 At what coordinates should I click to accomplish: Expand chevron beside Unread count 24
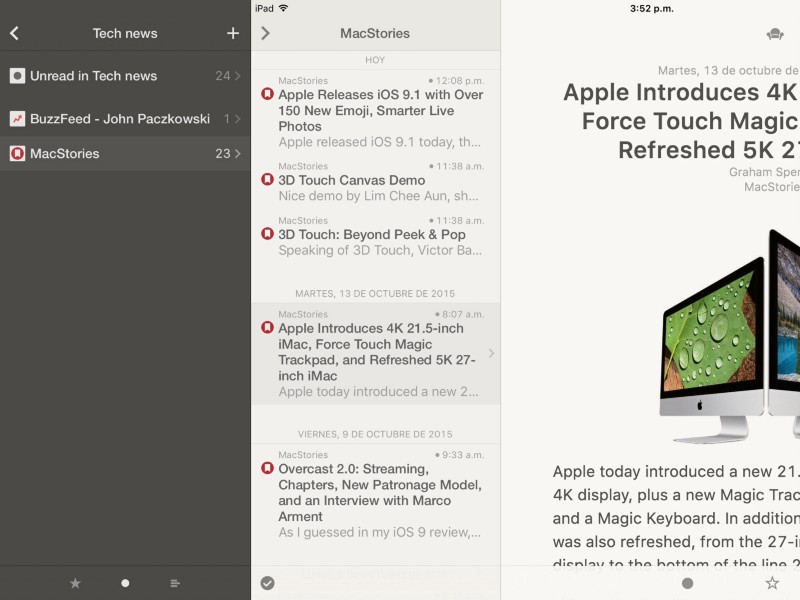pos(238,76)
